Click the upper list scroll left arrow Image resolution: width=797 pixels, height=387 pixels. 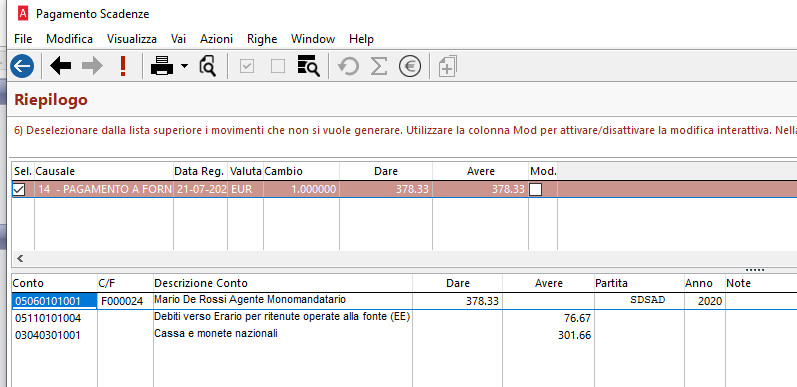20,258
